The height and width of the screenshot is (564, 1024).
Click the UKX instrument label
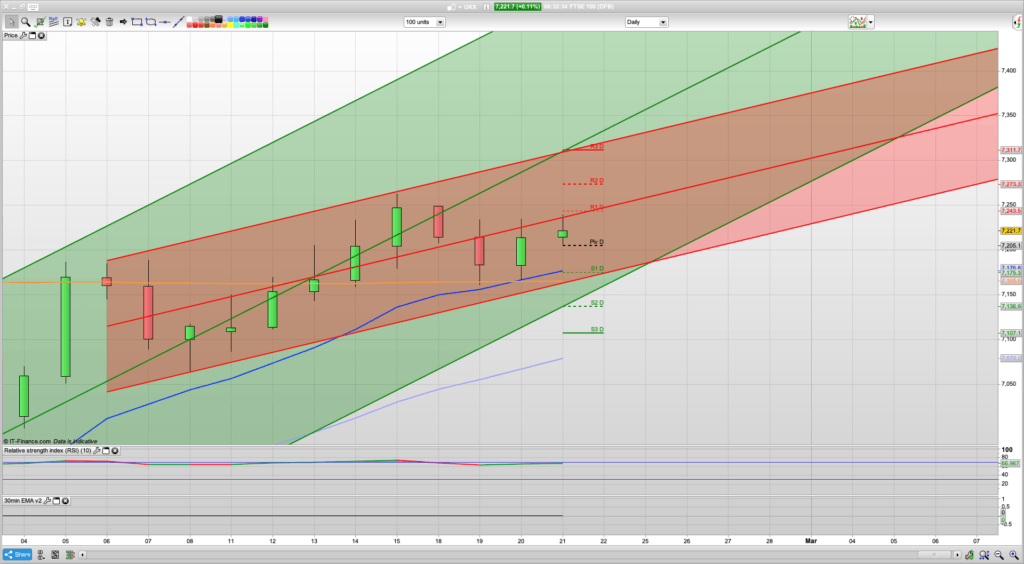468,6
